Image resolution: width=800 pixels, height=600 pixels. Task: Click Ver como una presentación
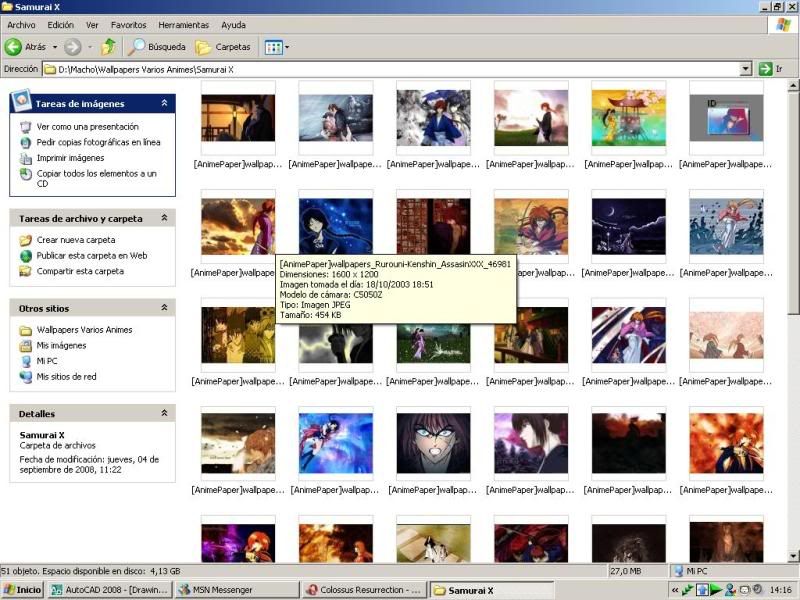(88, 127)
